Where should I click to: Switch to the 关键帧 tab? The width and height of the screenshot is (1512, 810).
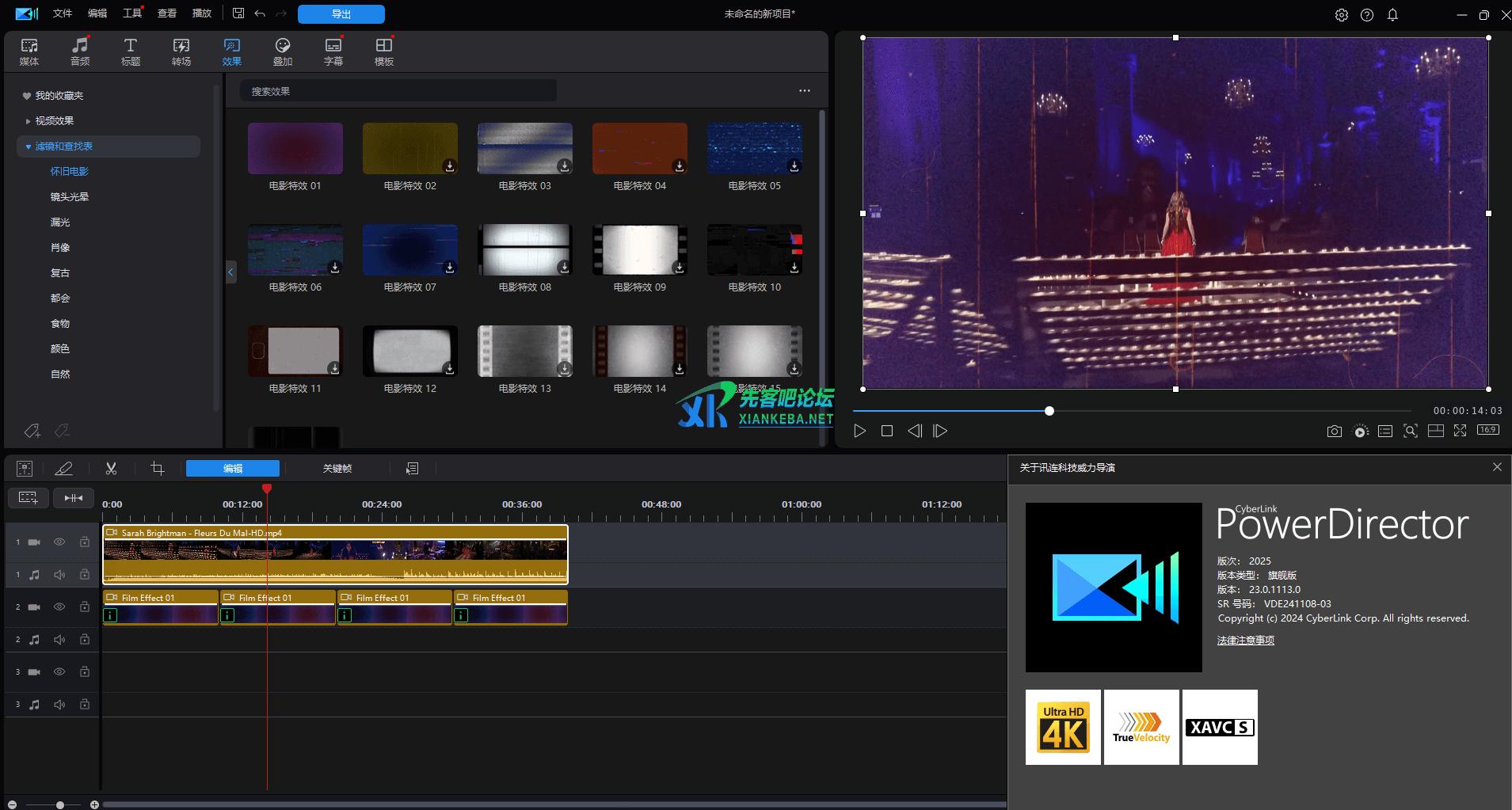click(x=337, y=469)
